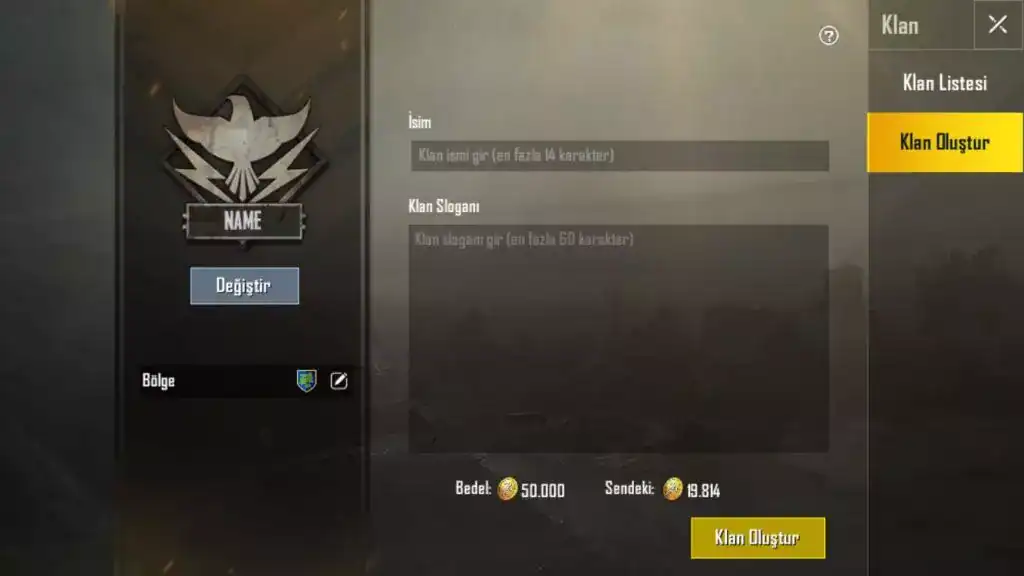Click the Sendeki gold coin icon

pyautogui.click(x=673, y=488)
